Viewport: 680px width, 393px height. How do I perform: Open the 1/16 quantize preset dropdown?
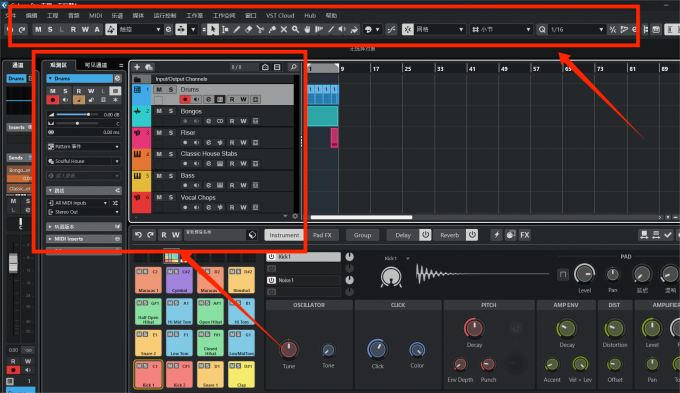[576, 29]
